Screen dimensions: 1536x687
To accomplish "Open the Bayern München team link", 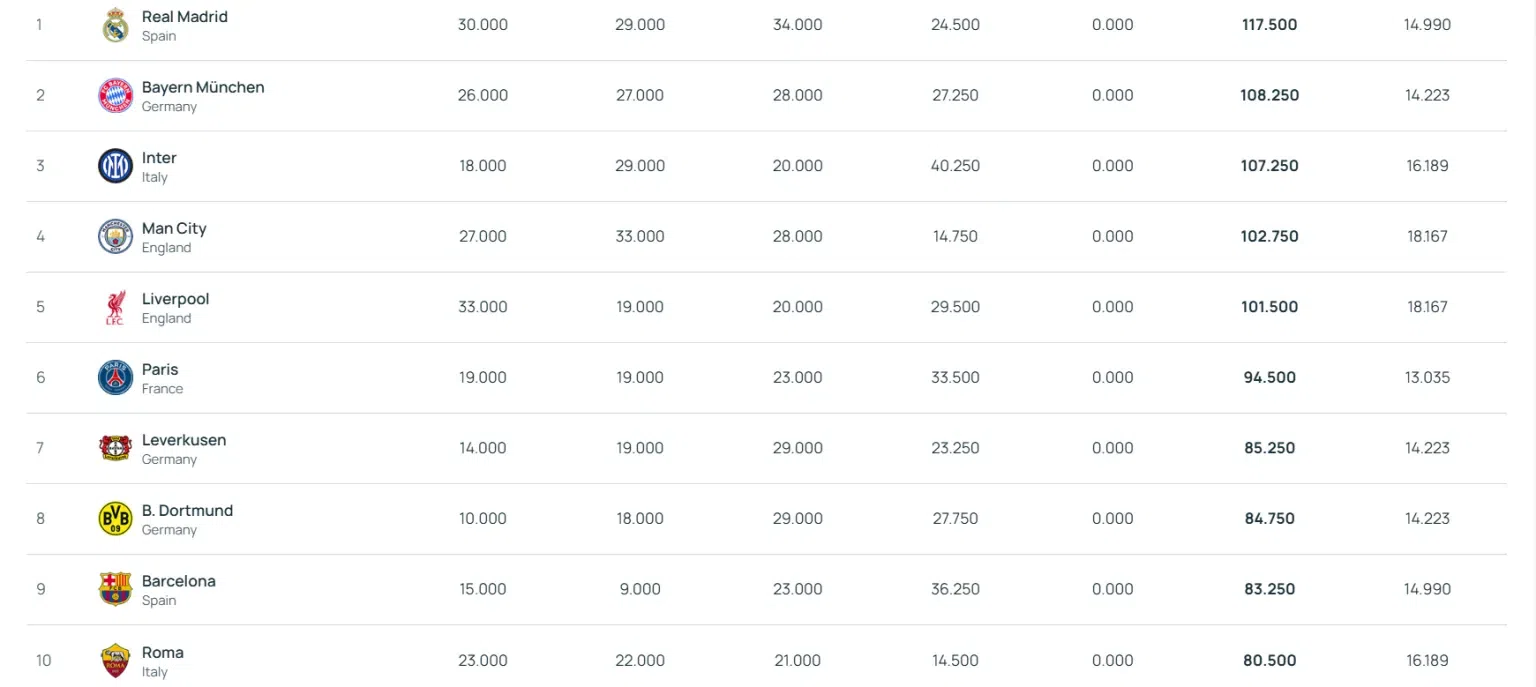I will tap(203, 87).
